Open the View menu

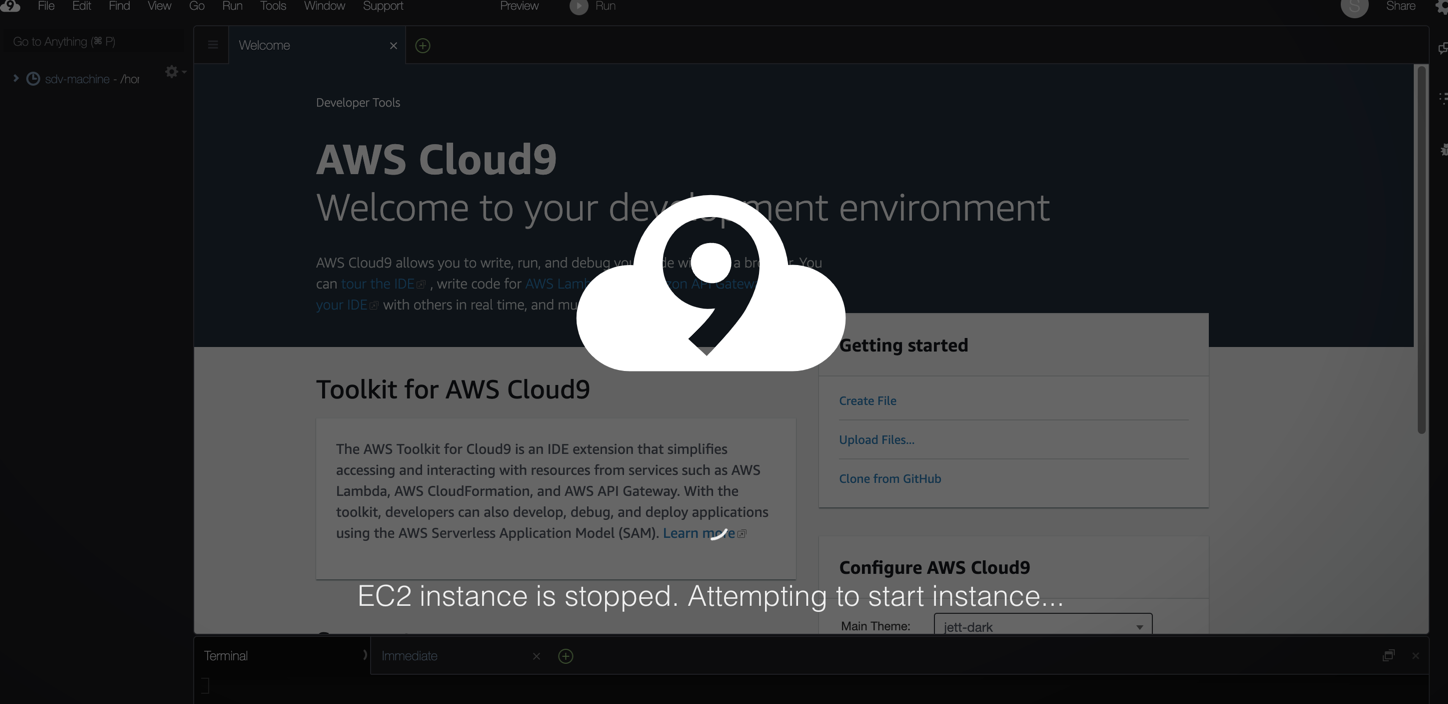tap(159, 6)
